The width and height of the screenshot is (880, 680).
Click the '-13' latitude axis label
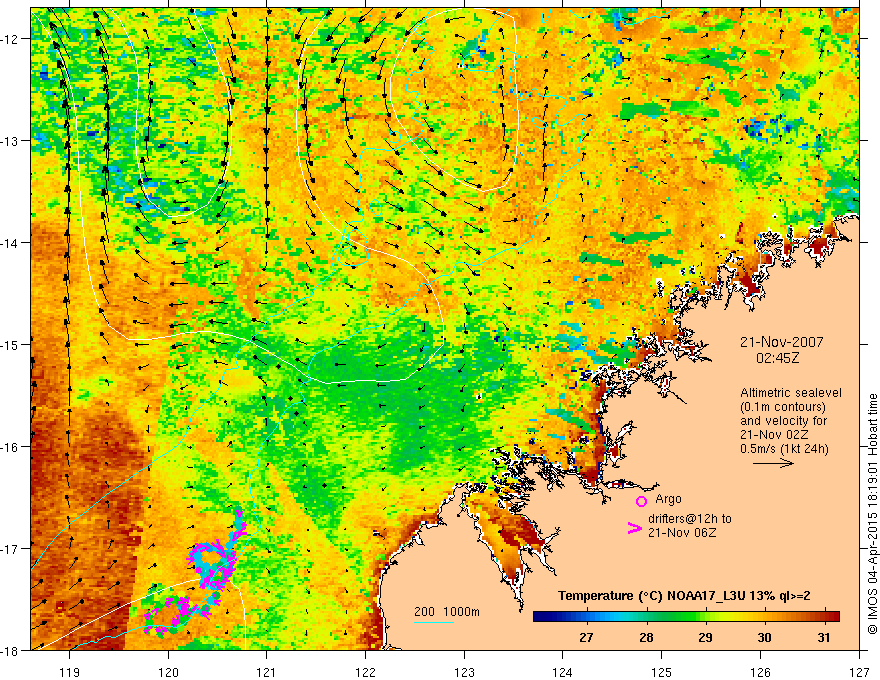(x=11, y=141)
